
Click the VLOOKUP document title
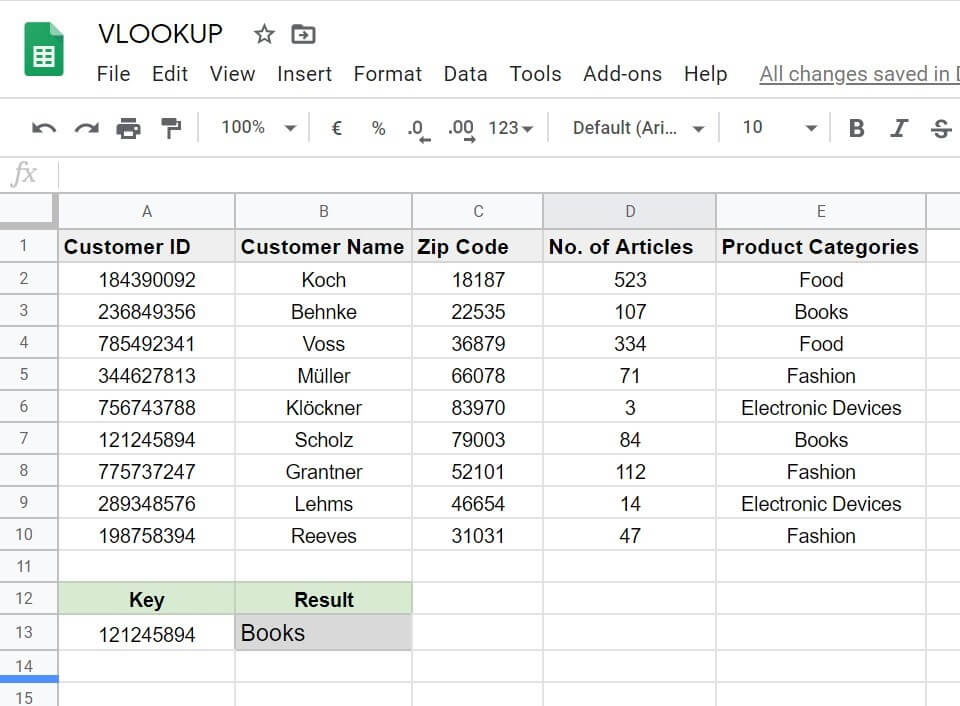click(160, 34)
